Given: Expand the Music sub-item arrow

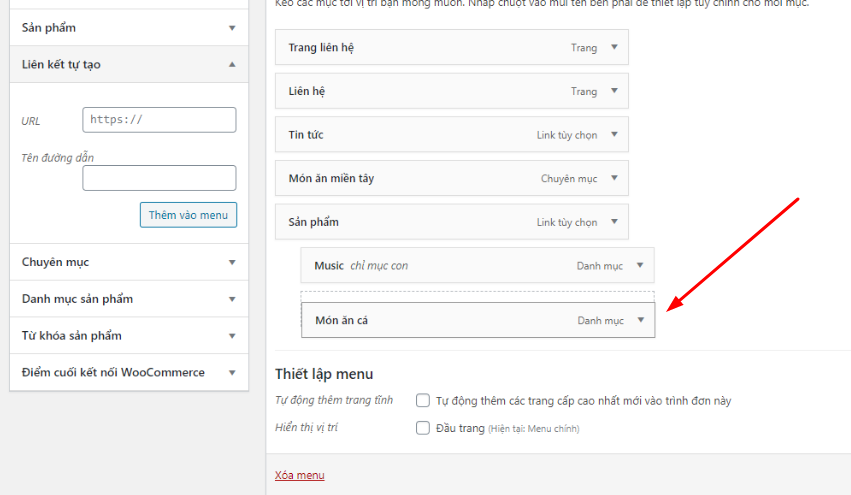Looking at the screenshot, I should pyautogui.click(x=640, y=266).
